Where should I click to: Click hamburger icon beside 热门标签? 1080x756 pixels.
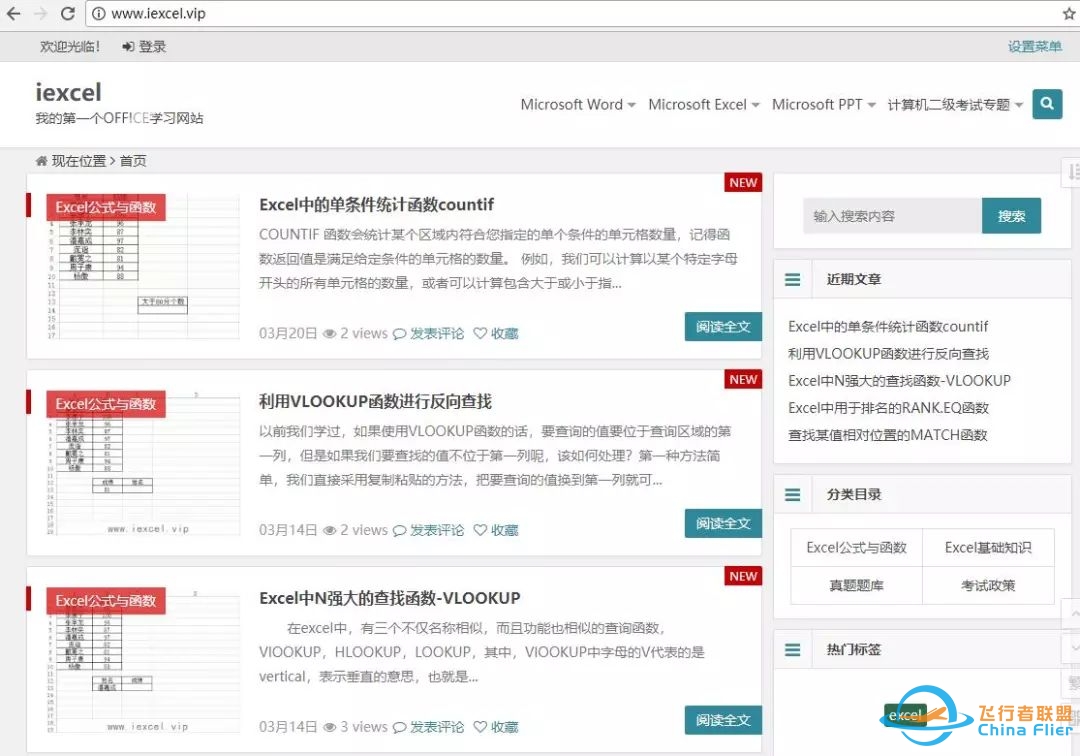(793, 650)
